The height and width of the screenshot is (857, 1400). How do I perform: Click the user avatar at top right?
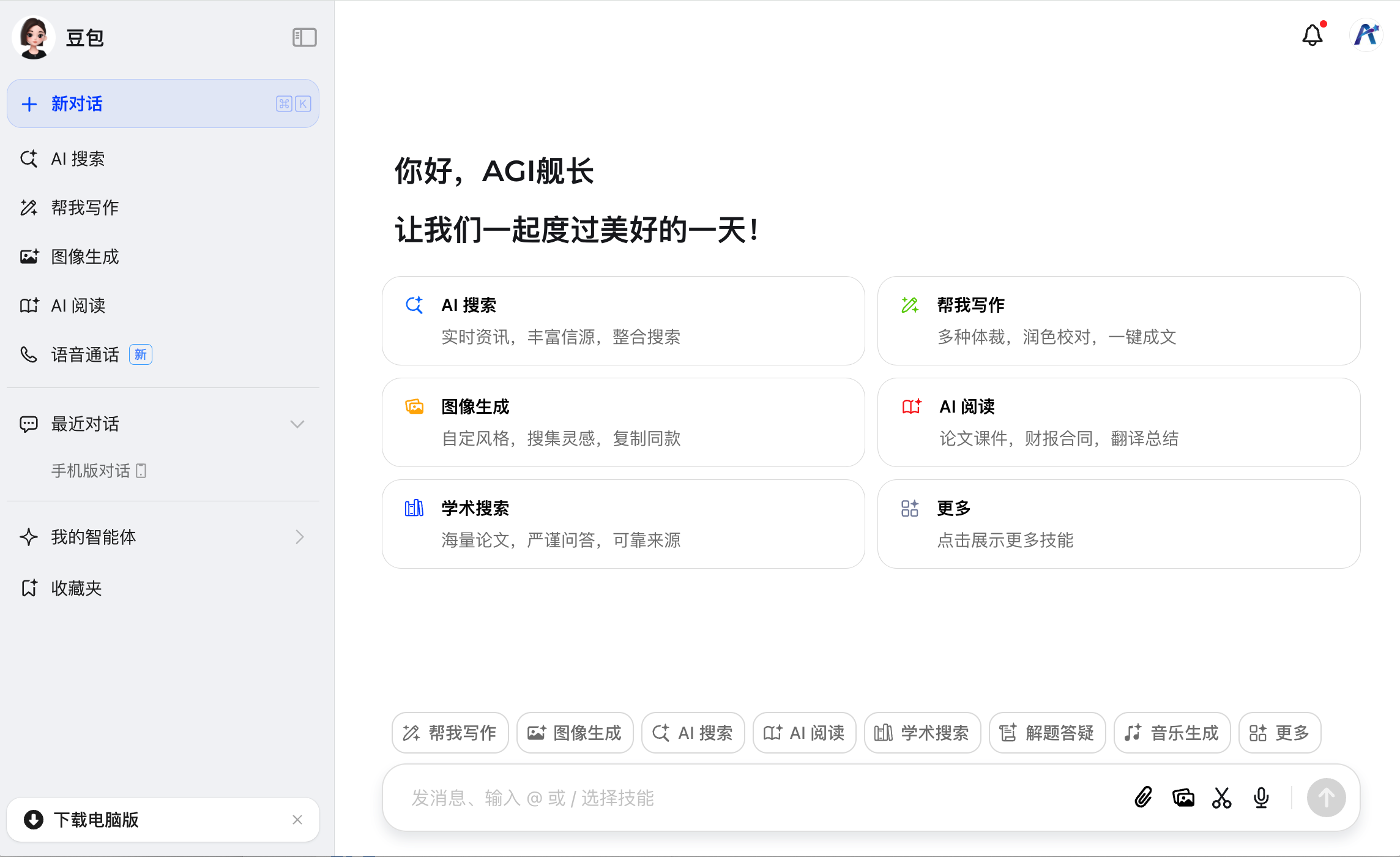pyautogui.click(x=1366, y=35)
